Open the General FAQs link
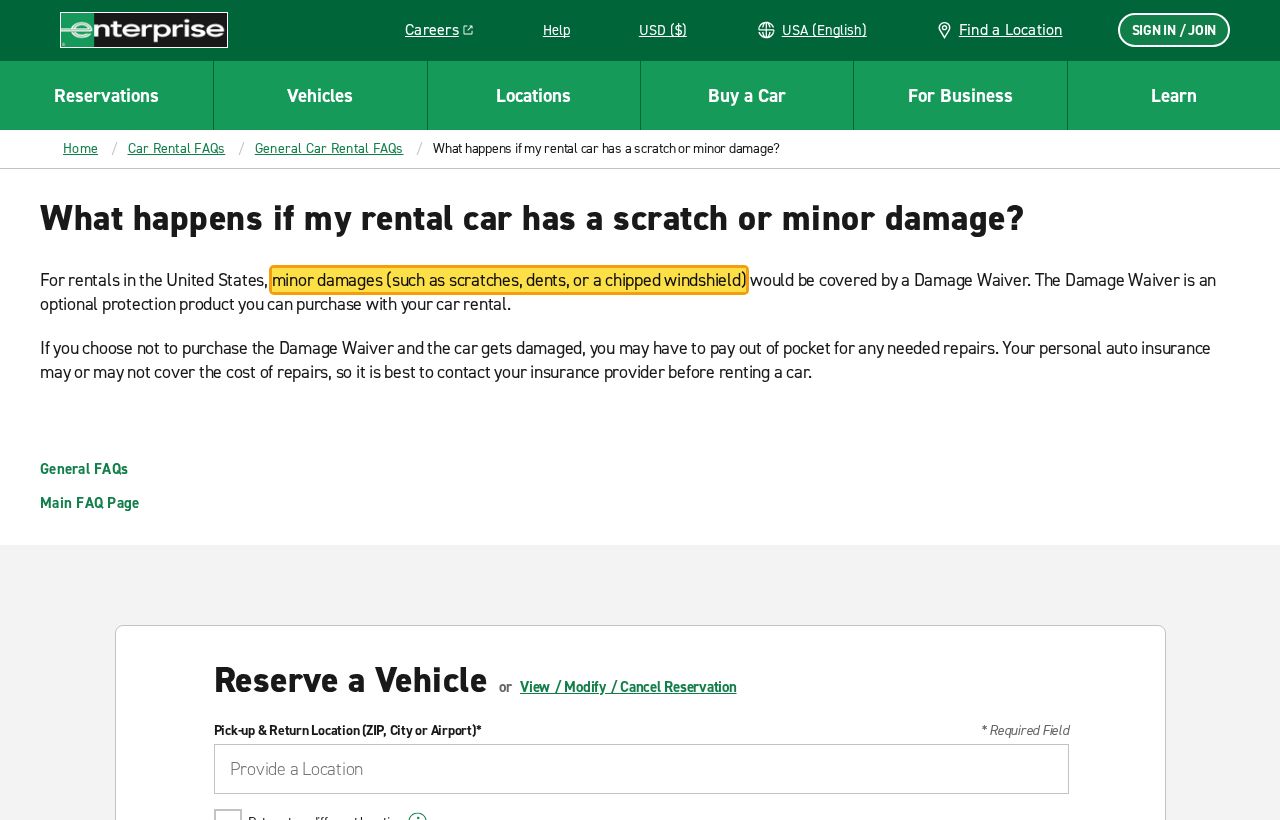Image resolution: width=1280 pixels, height=820 pixels. click(x=84, y=469)
